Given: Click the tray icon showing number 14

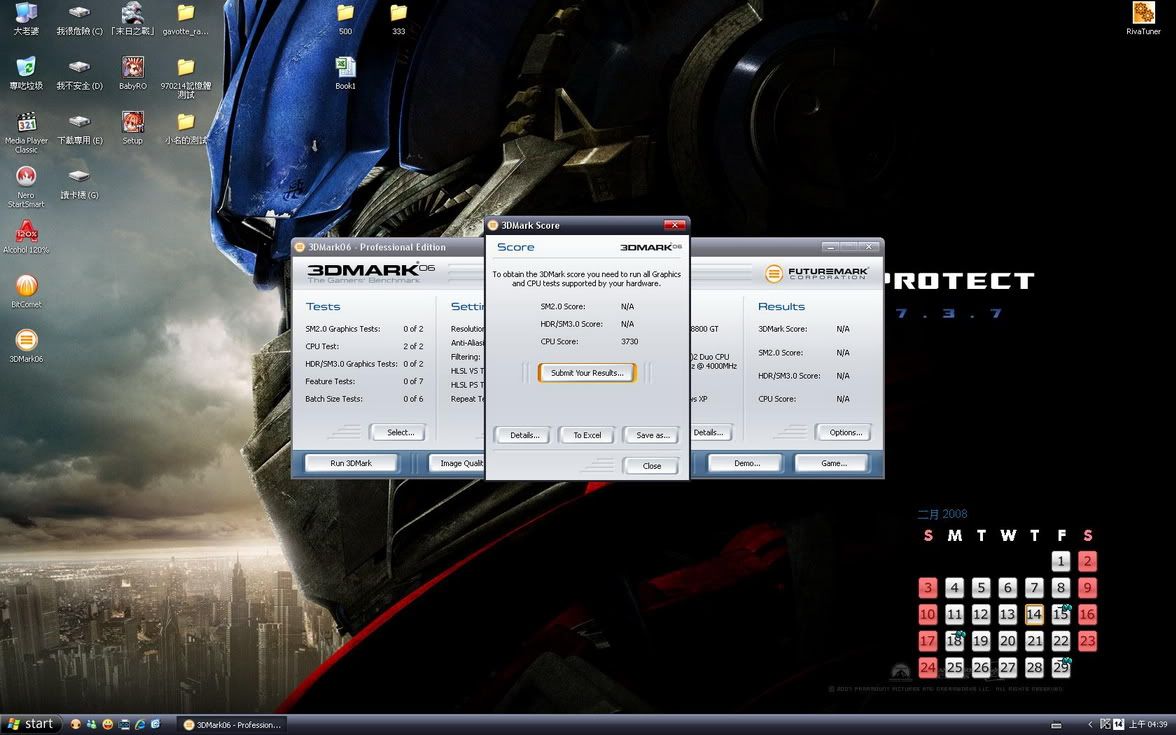Looking at the screenshot, I should (x=1118, y=724).
